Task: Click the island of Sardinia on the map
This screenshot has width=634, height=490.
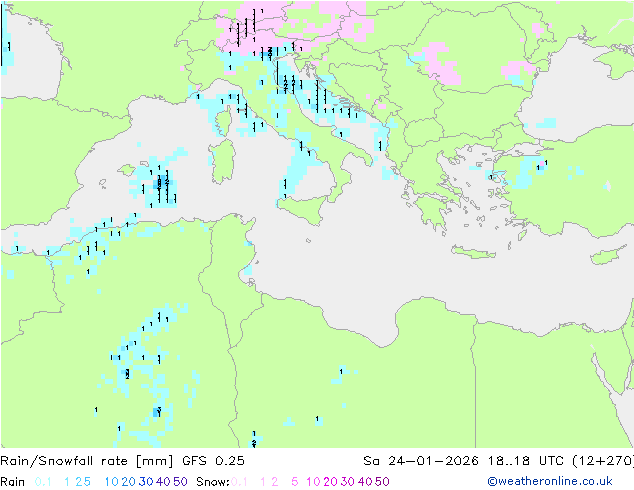Action: point(224,162)
